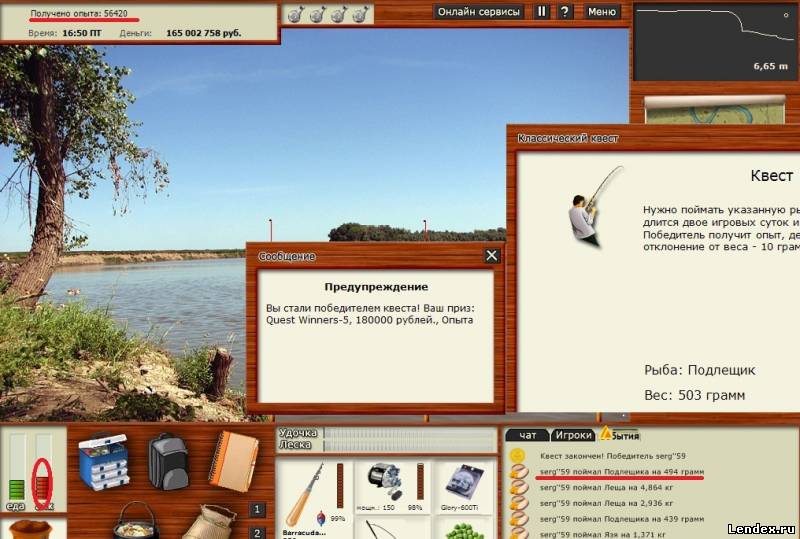The image size is (800, 539).
Task: Open the Онлайн сервисы menu
Action: [479, 11]
